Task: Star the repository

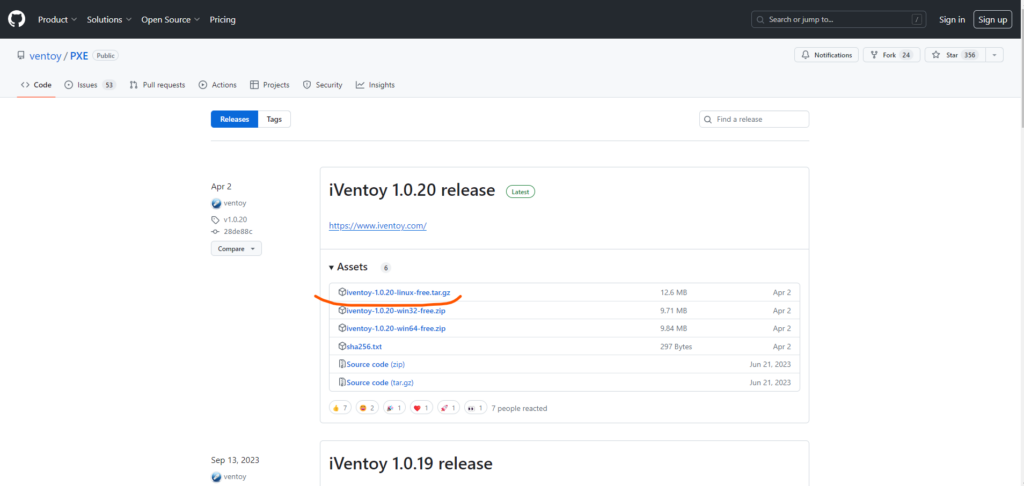Action: (954, 55)
